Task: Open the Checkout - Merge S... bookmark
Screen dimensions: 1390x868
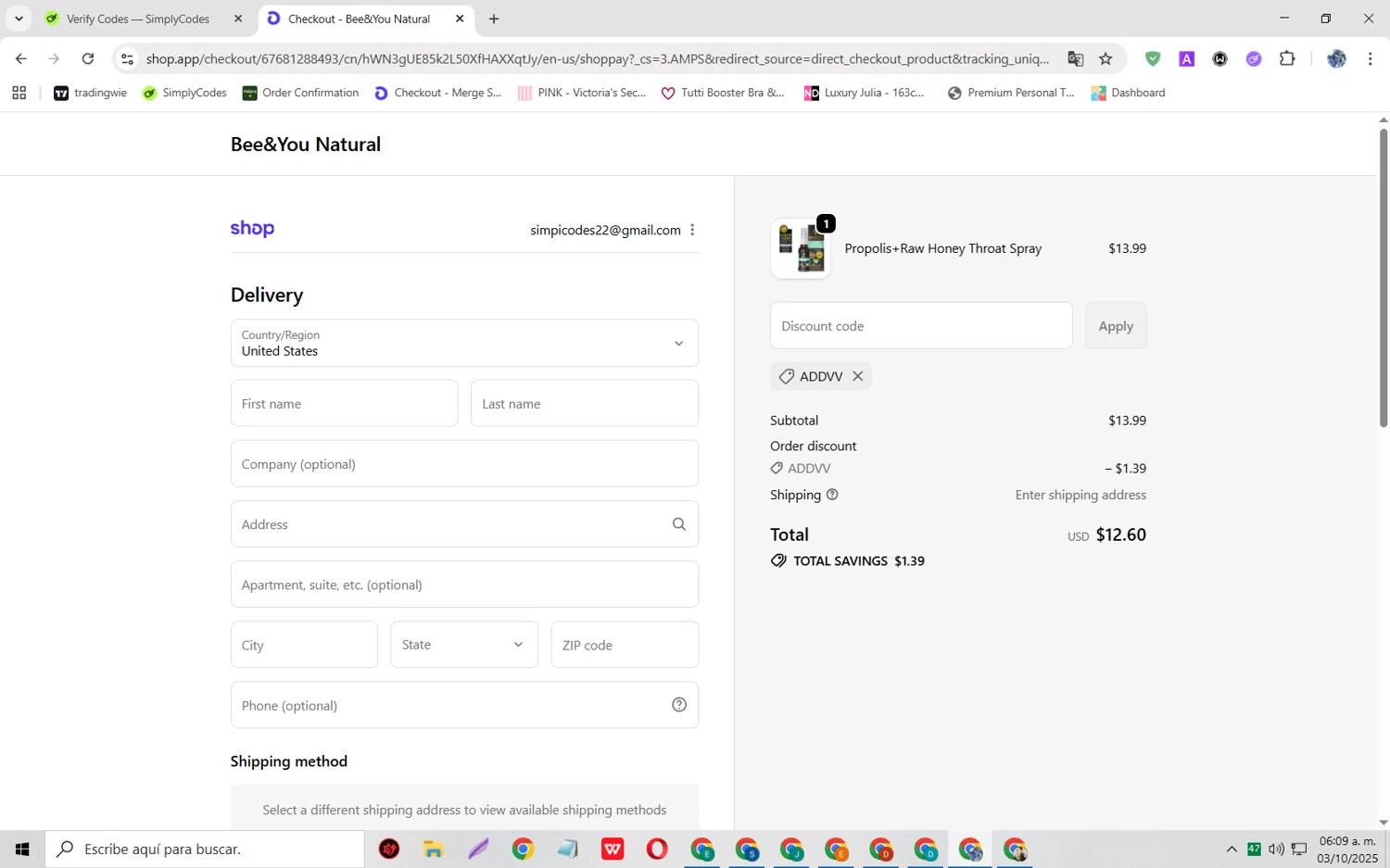Action: pyautogui.click(x=437, y=93)
